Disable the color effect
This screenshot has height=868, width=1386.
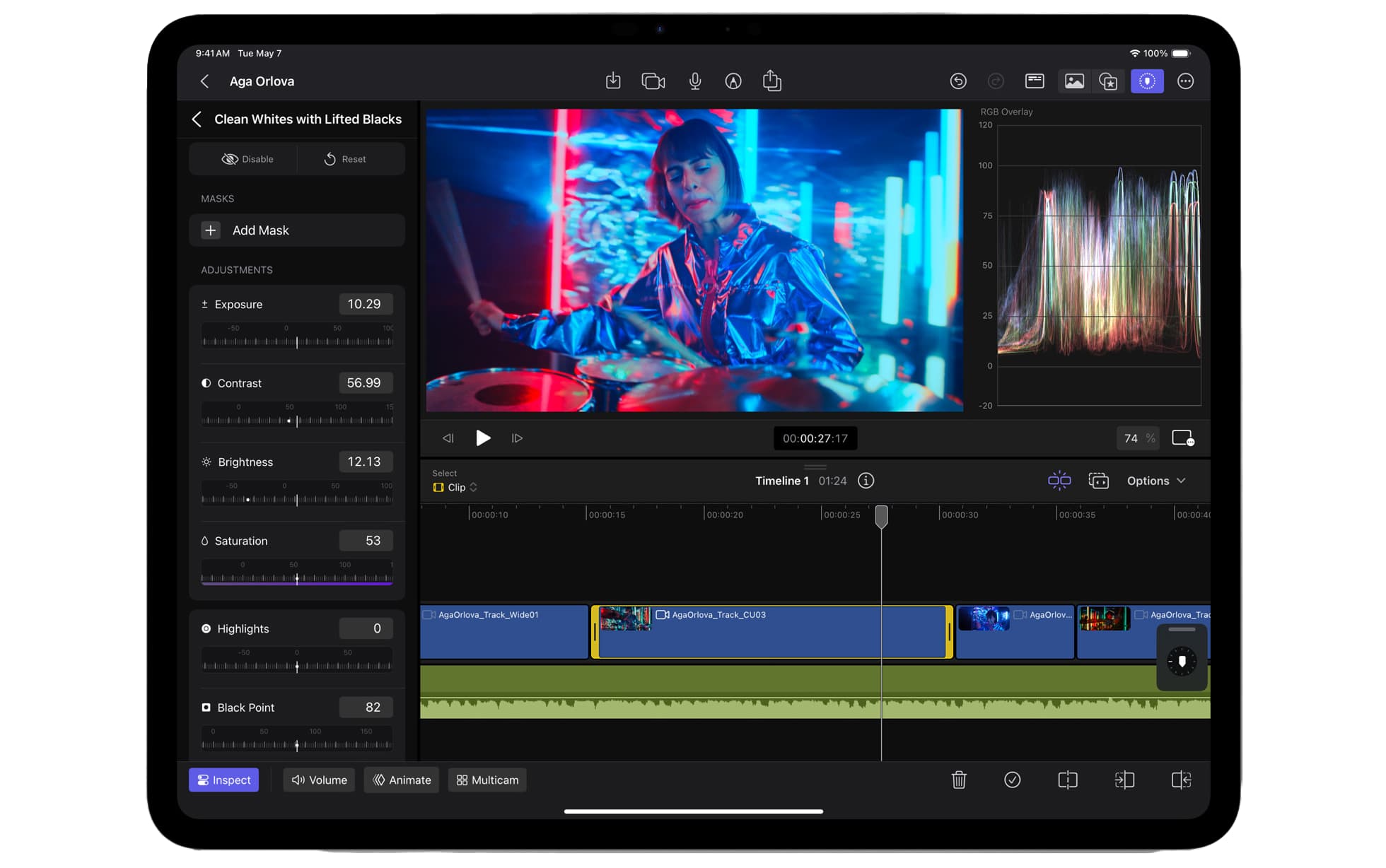248,159
